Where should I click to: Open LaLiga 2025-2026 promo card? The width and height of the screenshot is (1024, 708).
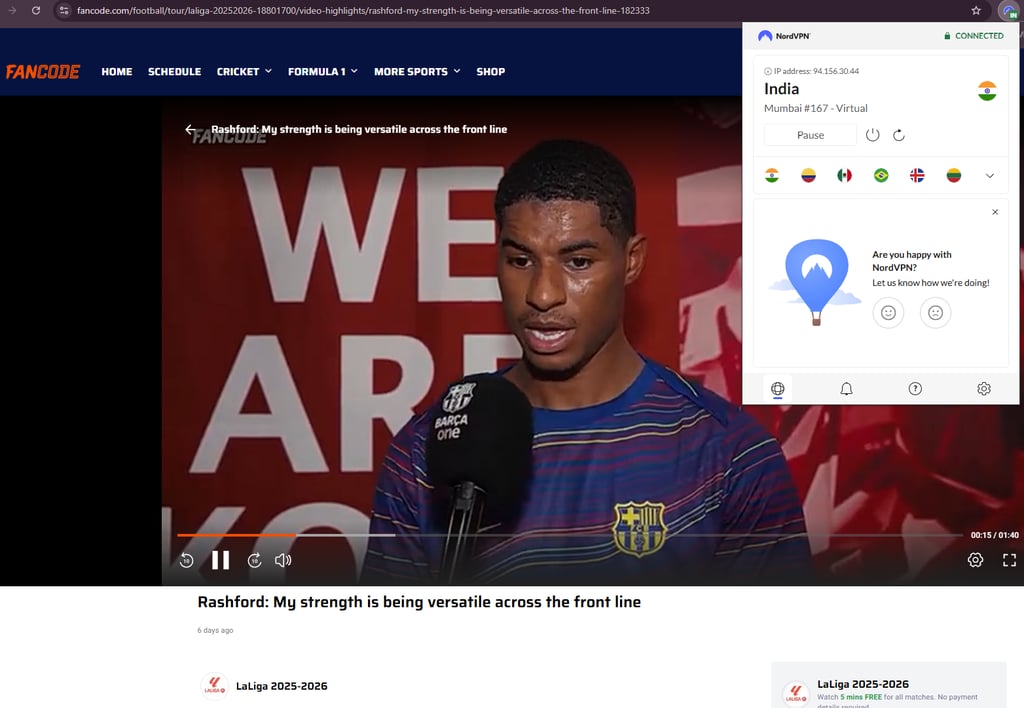[889, 687]
